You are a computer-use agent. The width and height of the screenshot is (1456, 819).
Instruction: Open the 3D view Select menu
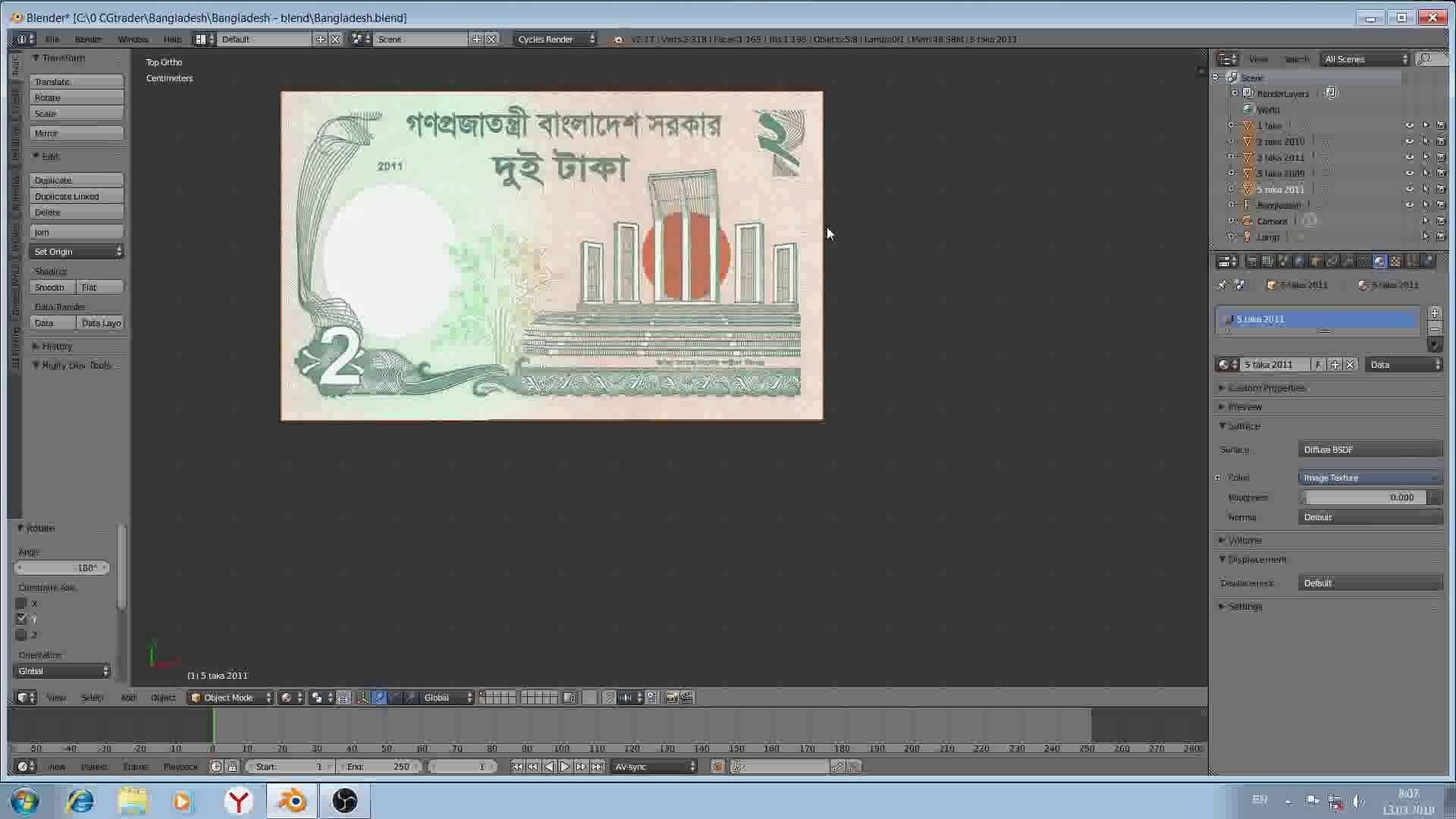92,698
